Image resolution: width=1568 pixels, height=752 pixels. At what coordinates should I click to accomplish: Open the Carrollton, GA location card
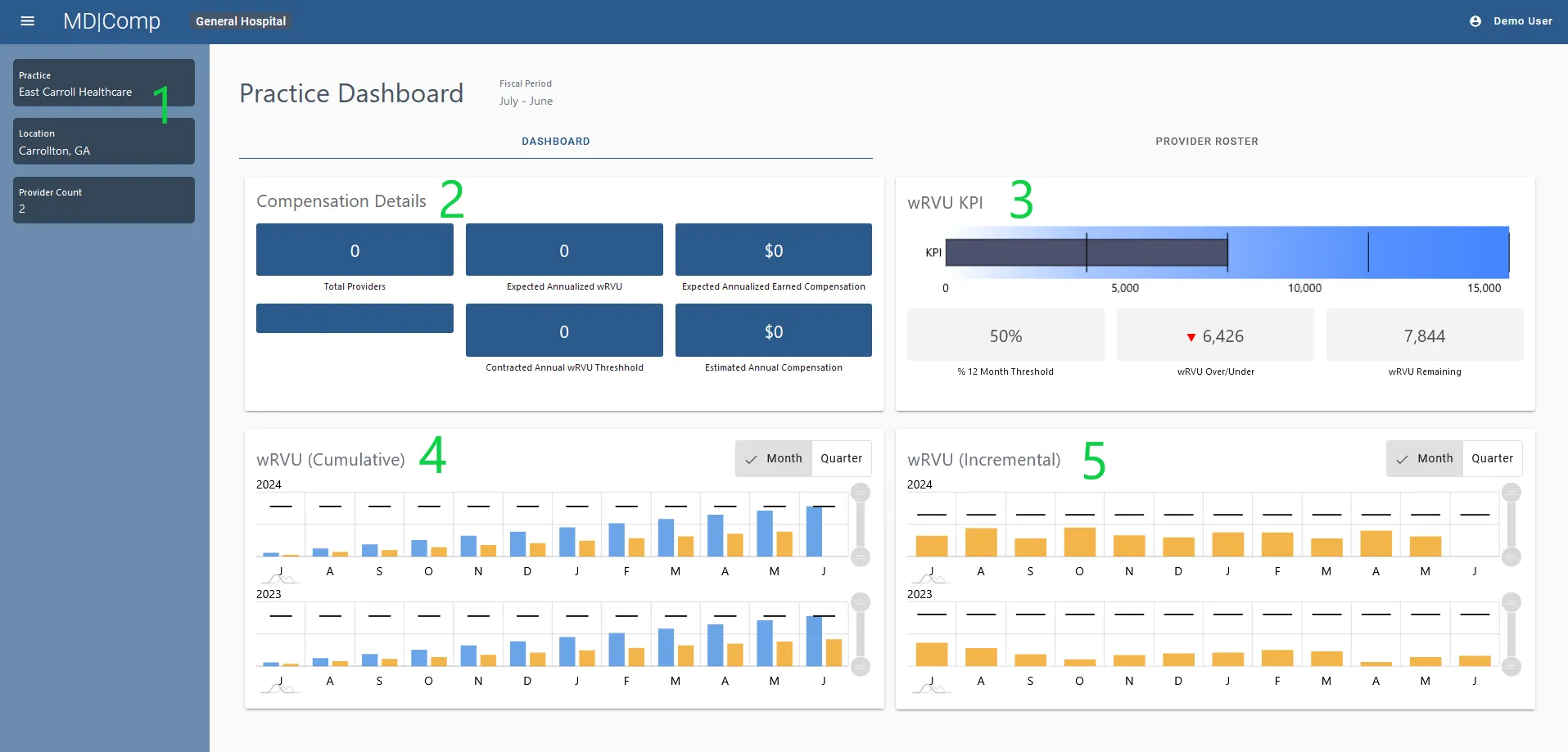104,142
